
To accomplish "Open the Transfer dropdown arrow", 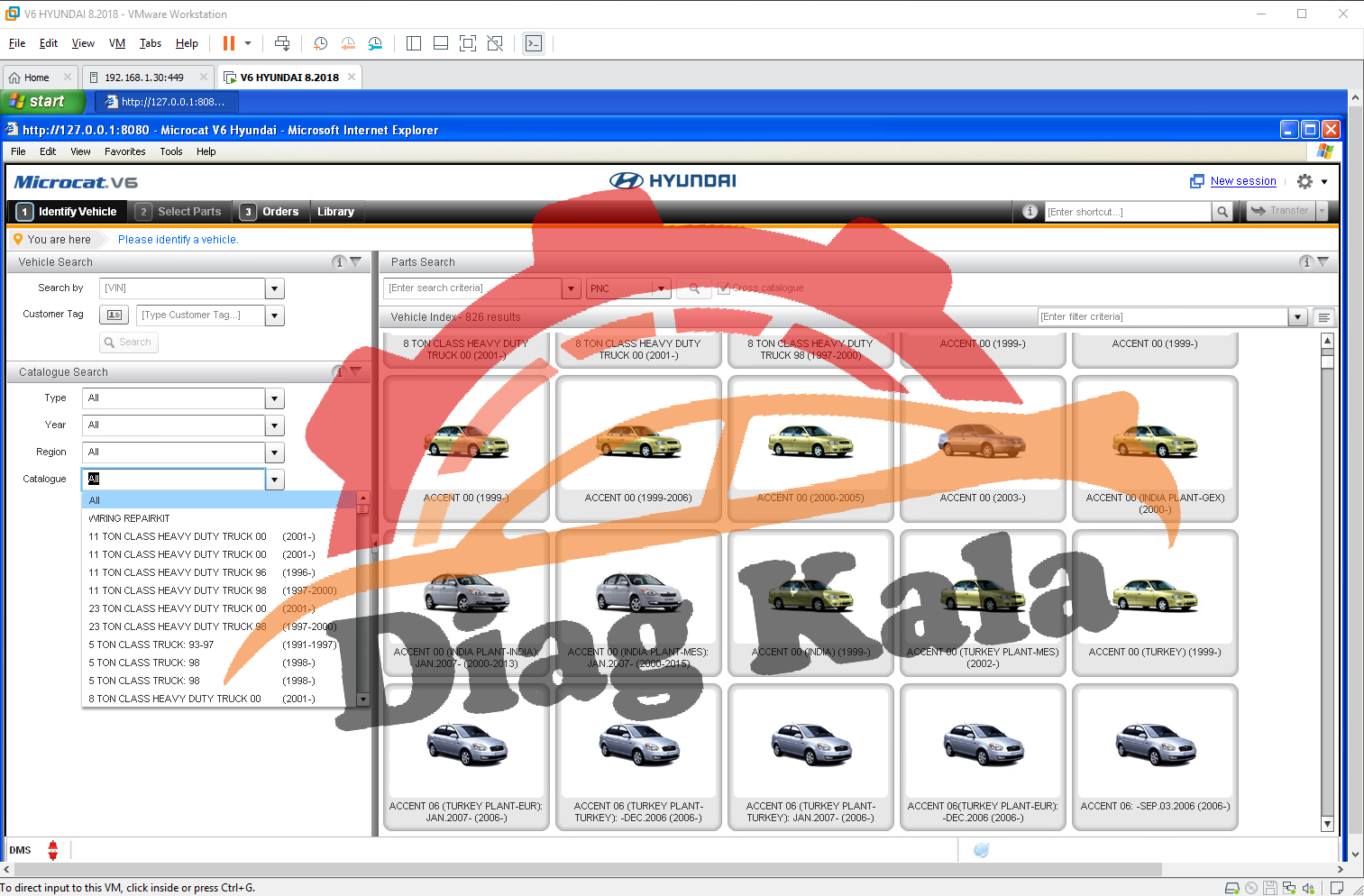I will 1322,211.
